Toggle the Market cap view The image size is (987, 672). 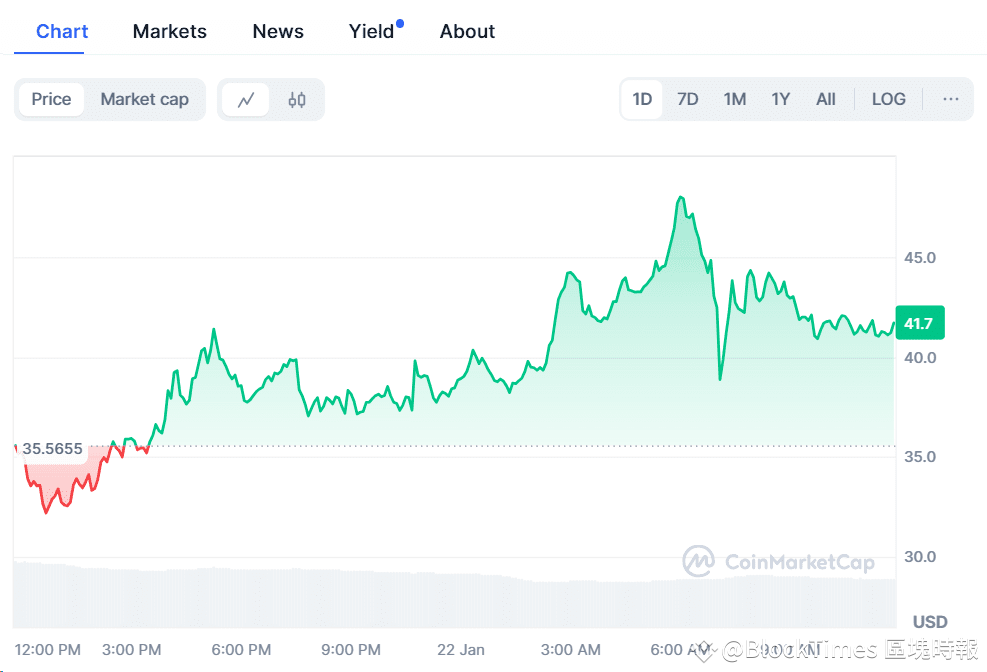click(x=144, y=99)
